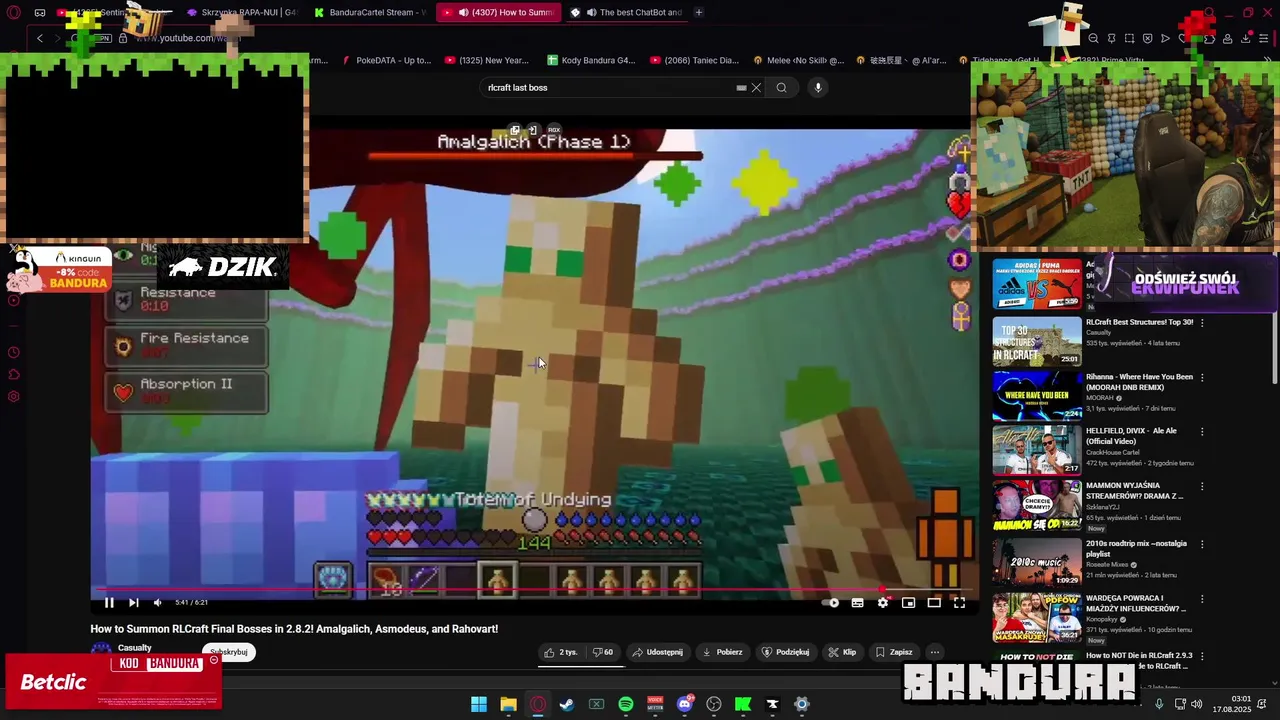This screenshot has height=720, width=1280.
Task: Open options for 'WARDĘGA POWRACA' video
Action: tap(1202, 598)
